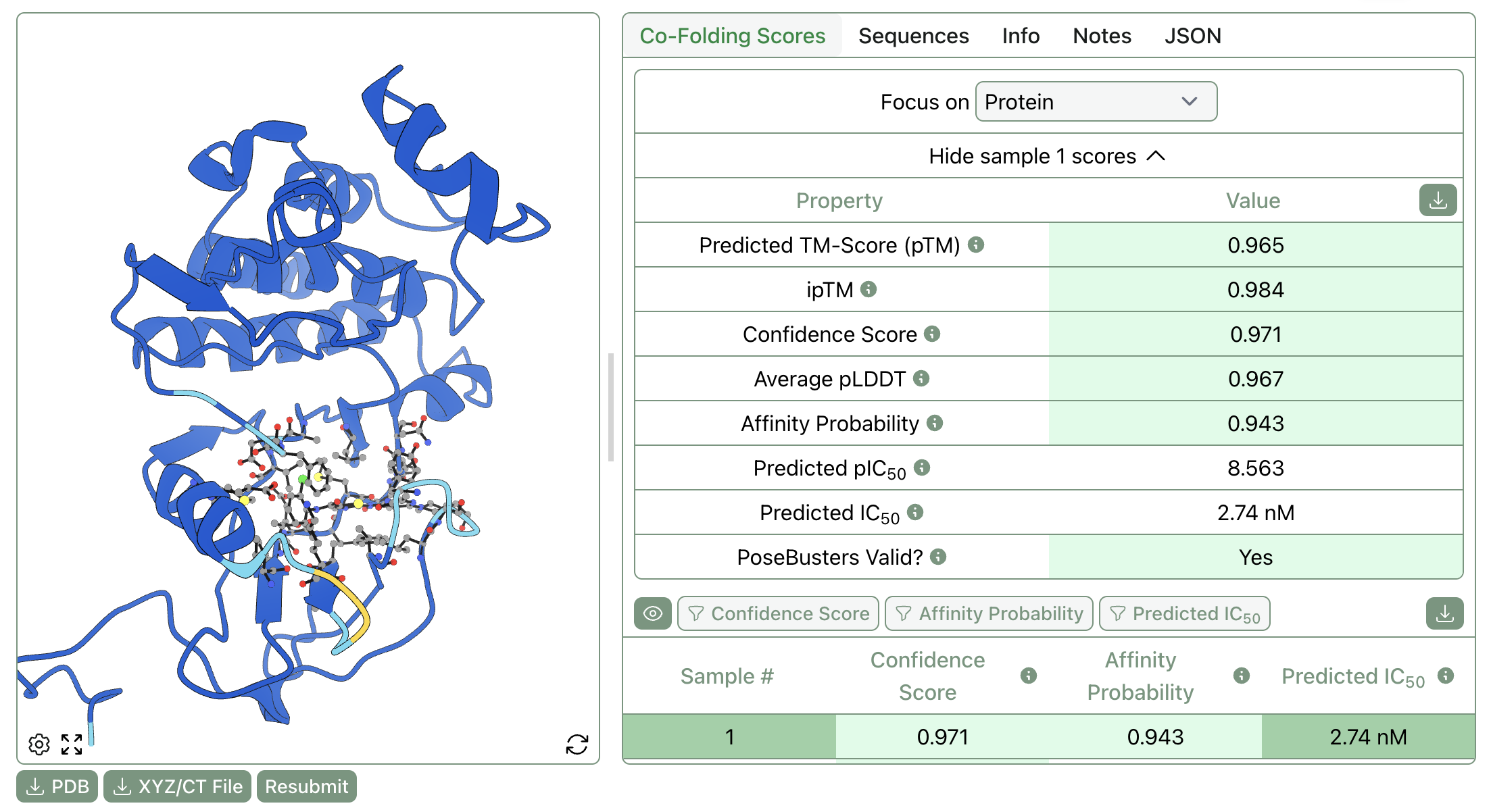This screenshot has height=812, width=1491.
Task: Toggle the Predicted IC50 filter
Action: [1185, 613]
